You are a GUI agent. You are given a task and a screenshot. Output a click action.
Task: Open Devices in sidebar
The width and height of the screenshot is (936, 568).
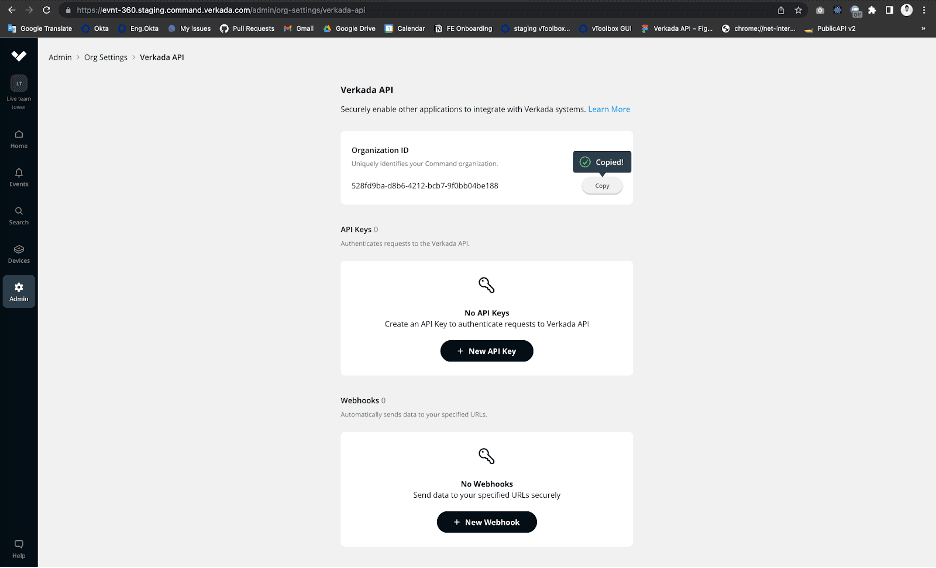coord(19,254)
